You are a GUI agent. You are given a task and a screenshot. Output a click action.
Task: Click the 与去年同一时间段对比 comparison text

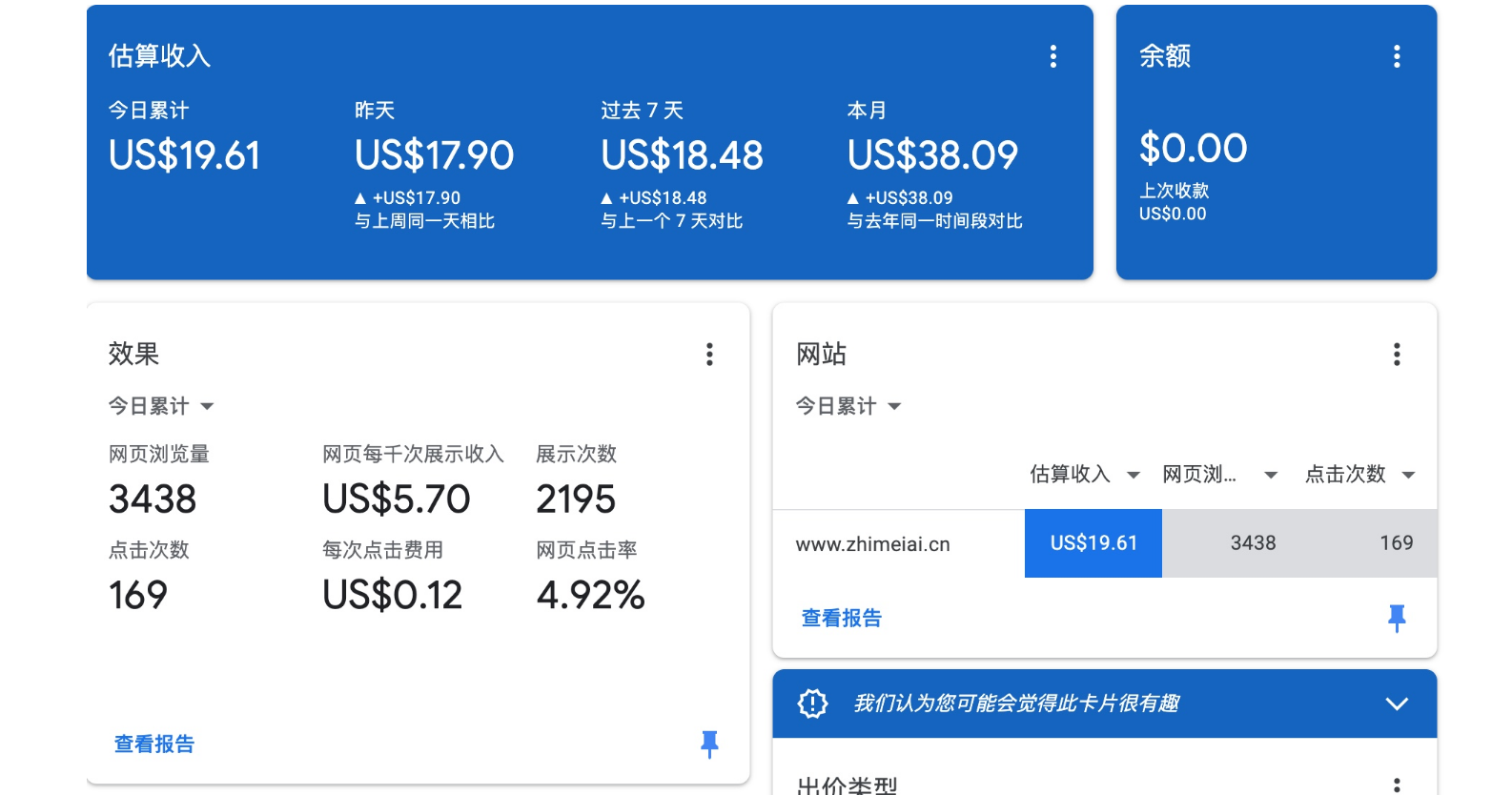pyautogui.click(x=934, y=221)
